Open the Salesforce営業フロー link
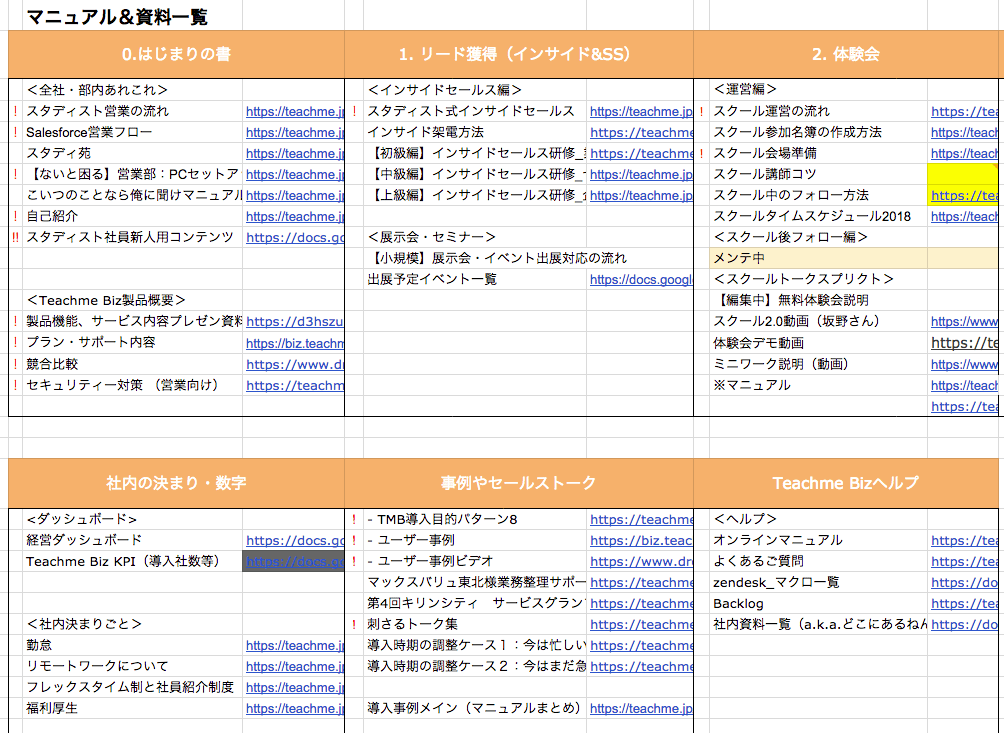The image size is (1004, 733). (x=295, y=133)
